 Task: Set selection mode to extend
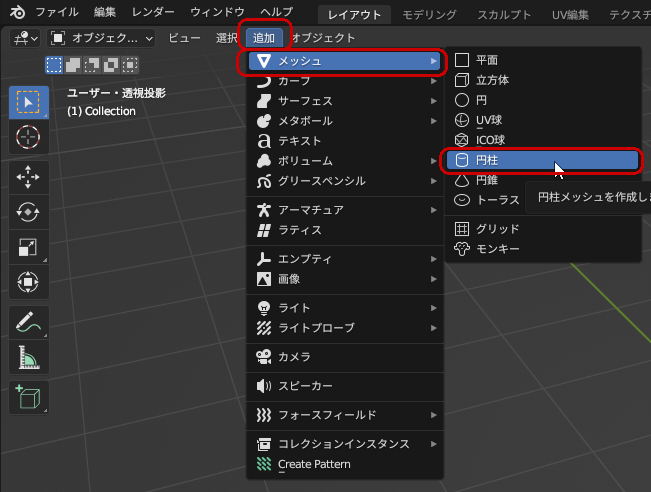click(73, 65)
